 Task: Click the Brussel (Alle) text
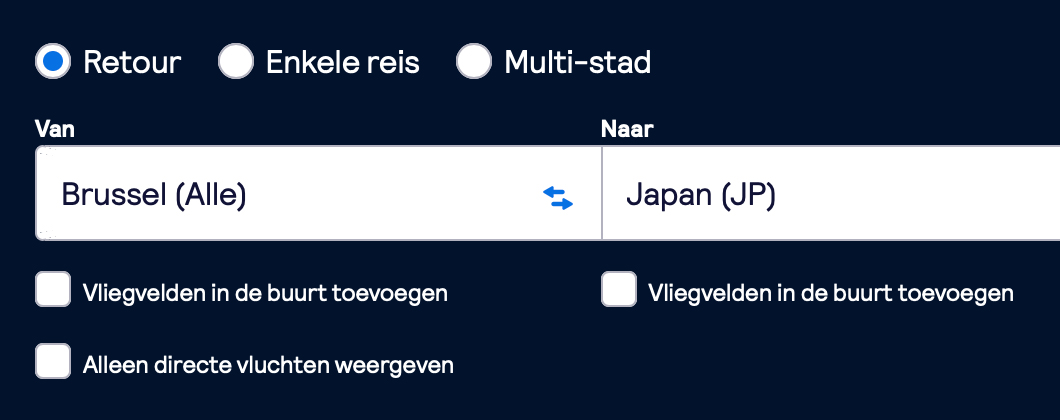point(153,195)
